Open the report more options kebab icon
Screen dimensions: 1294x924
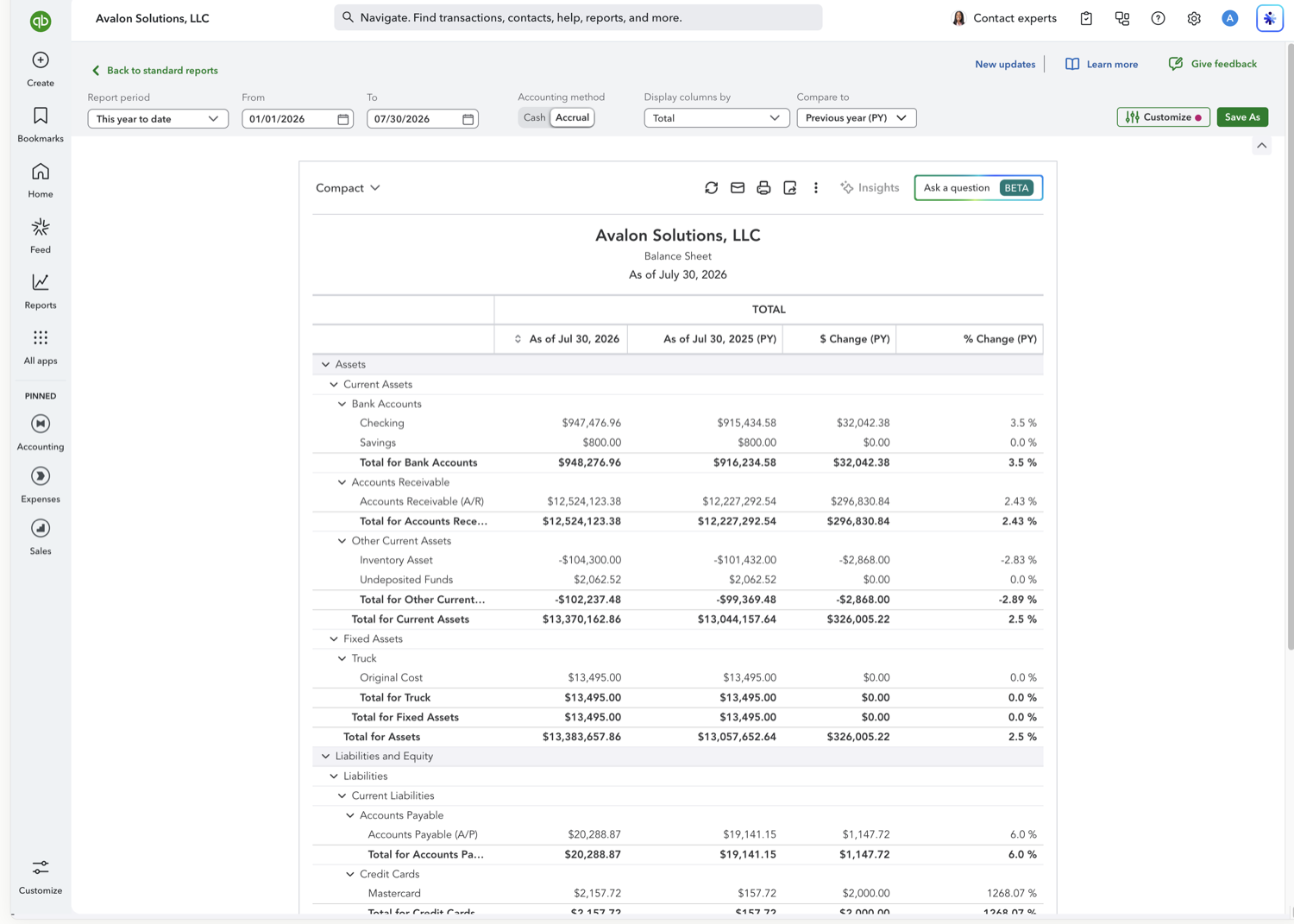point(816,188)
